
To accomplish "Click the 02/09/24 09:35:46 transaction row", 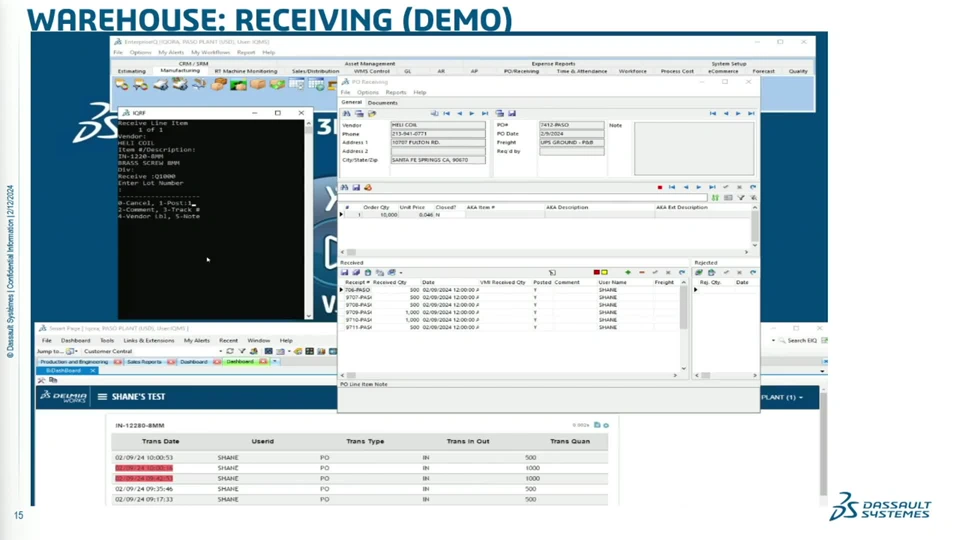I will click(360, 489).
